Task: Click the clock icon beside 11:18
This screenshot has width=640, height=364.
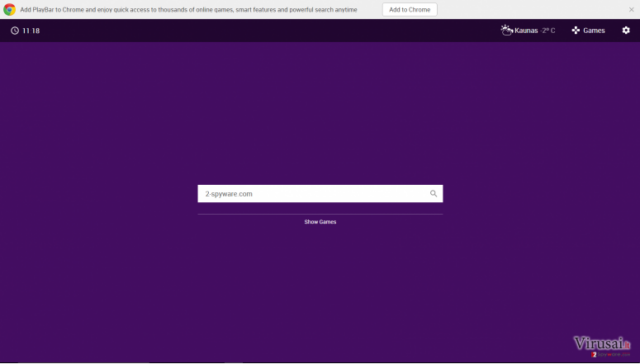Action: (15, 31)
